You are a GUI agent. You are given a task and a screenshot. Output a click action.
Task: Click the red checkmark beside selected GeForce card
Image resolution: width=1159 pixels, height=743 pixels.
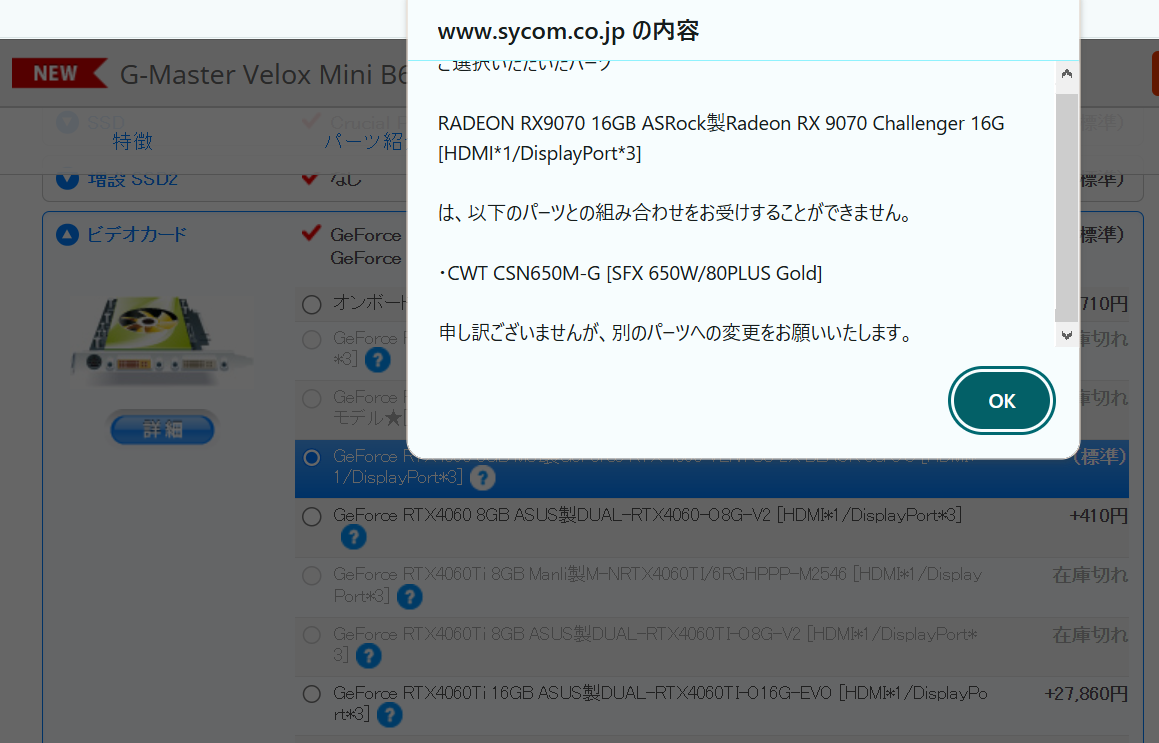click(311, 234)
